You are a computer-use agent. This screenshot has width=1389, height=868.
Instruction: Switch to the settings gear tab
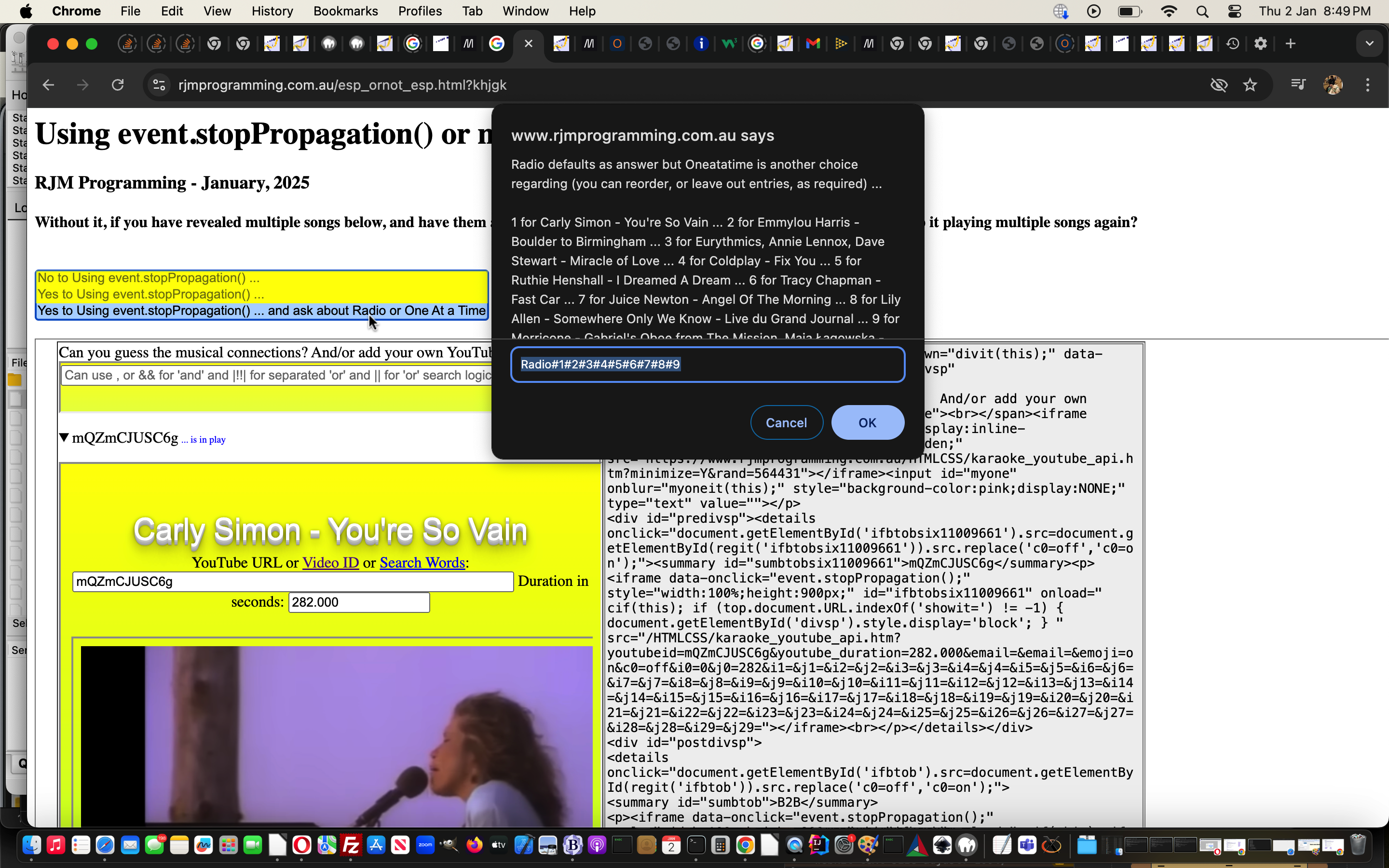coord(1260,43)
